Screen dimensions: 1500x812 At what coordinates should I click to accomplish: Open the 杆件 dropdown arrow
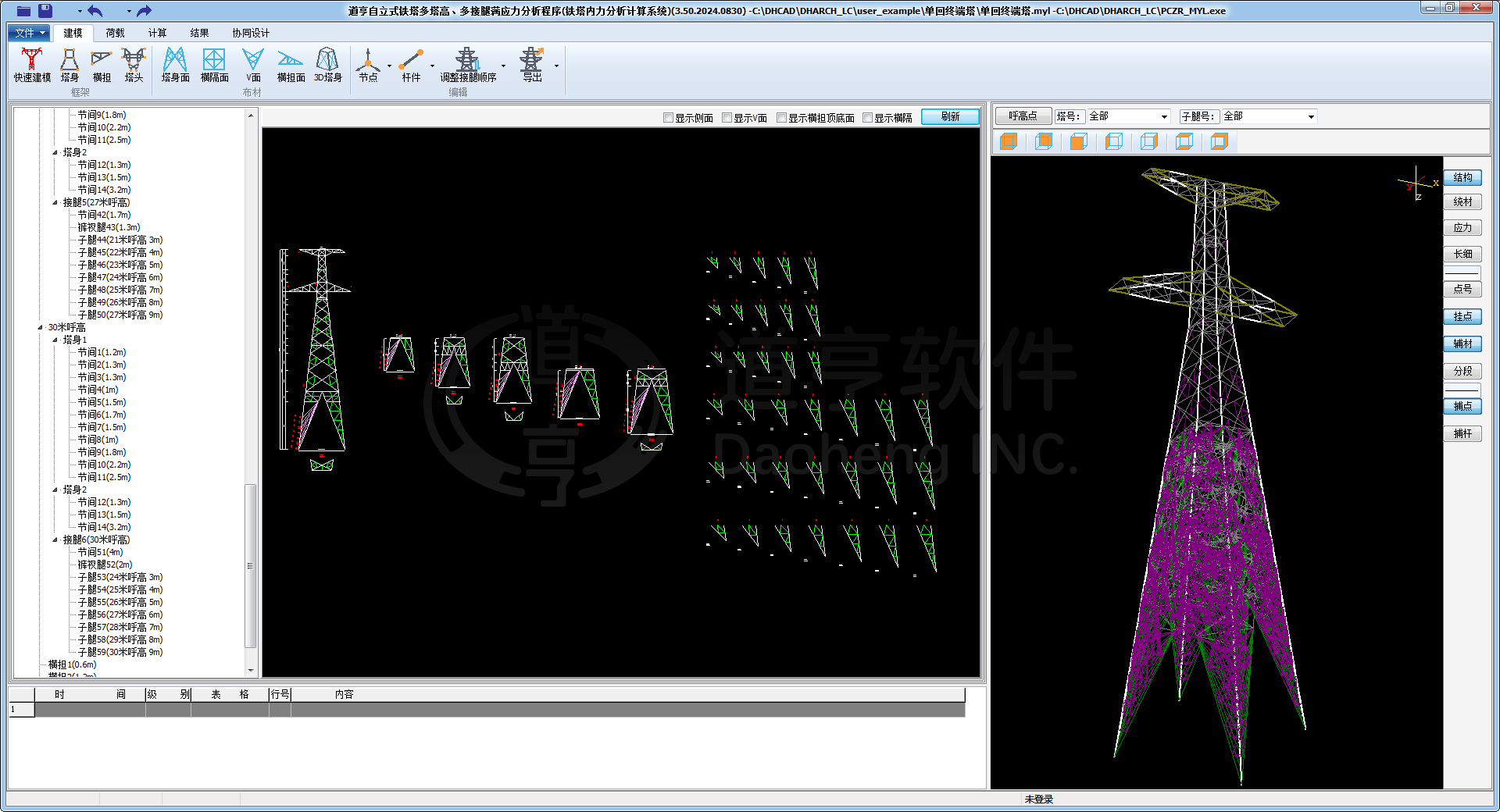[x=432, y=66]
